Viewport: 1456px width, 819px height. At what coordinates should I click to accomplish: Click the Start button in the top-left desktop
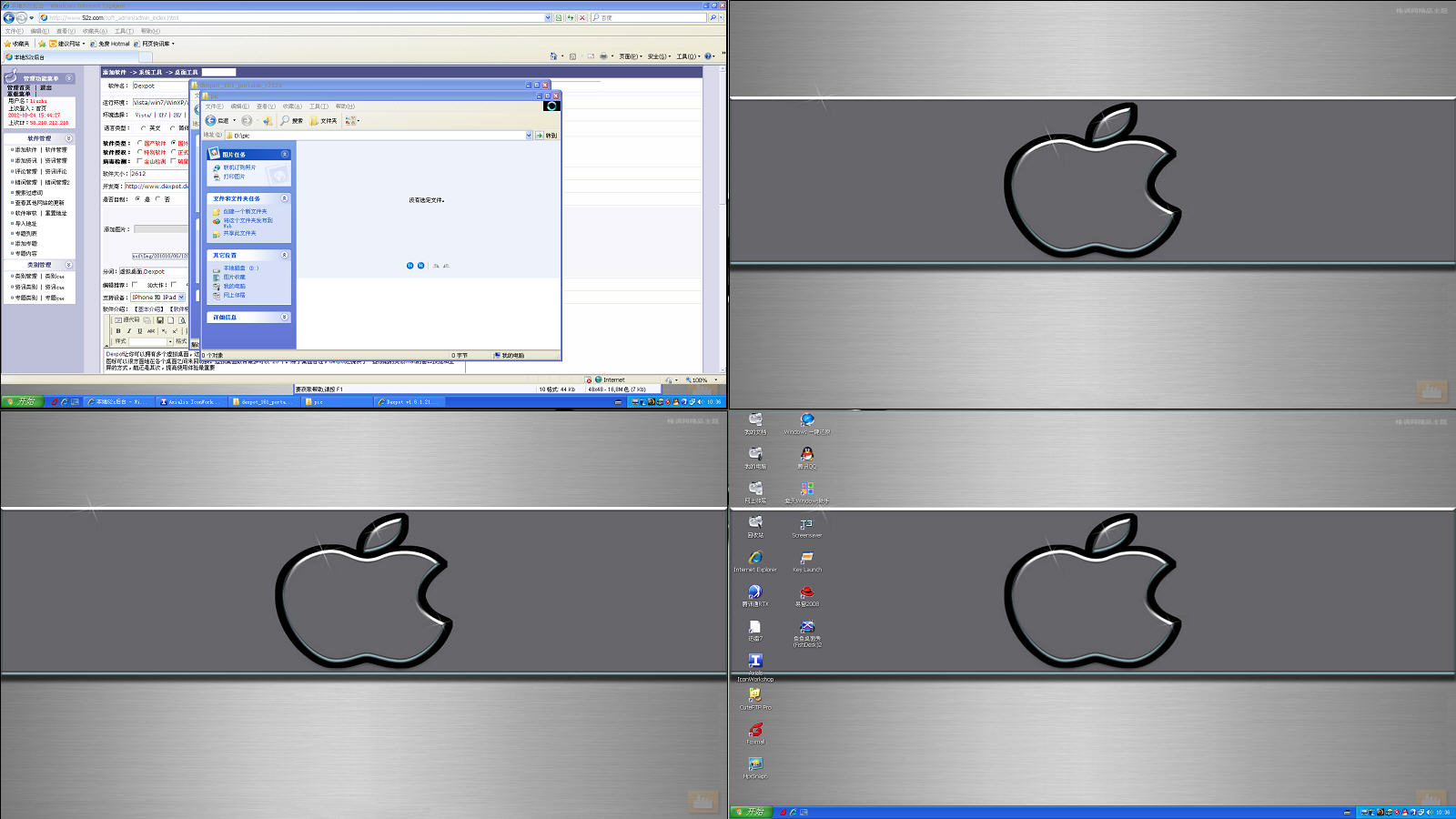pyautogui.click(x=23, y=401)
